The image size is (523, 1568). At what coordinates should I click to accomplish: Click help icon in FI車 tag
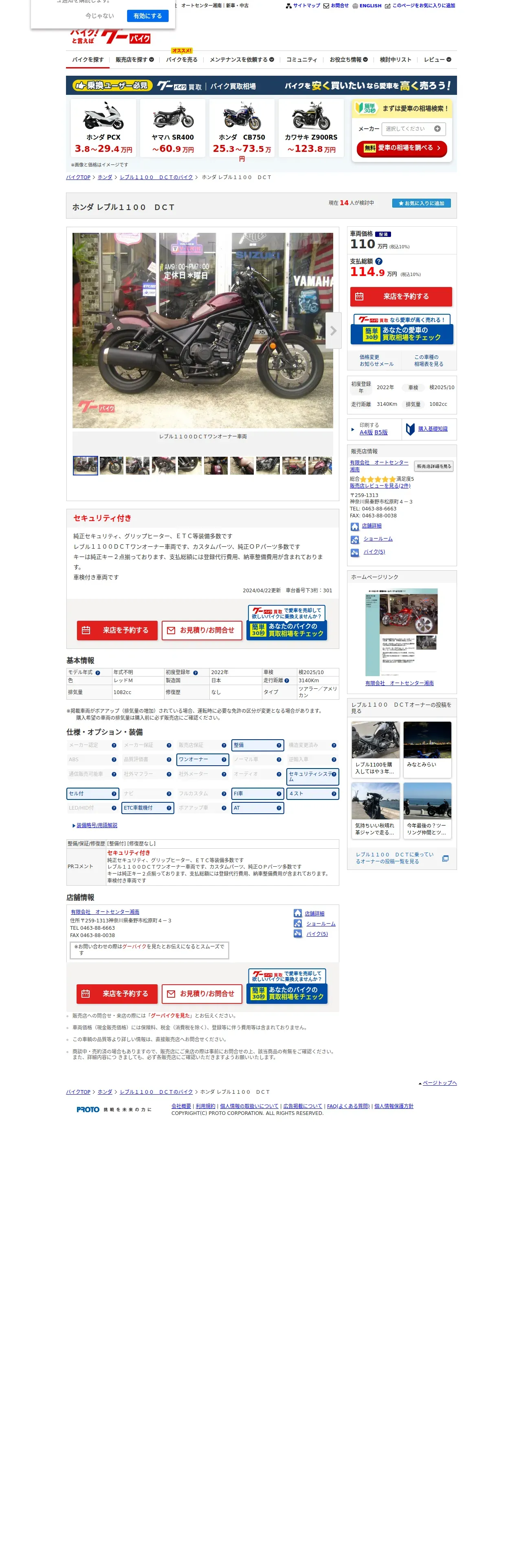pos(279,794)
